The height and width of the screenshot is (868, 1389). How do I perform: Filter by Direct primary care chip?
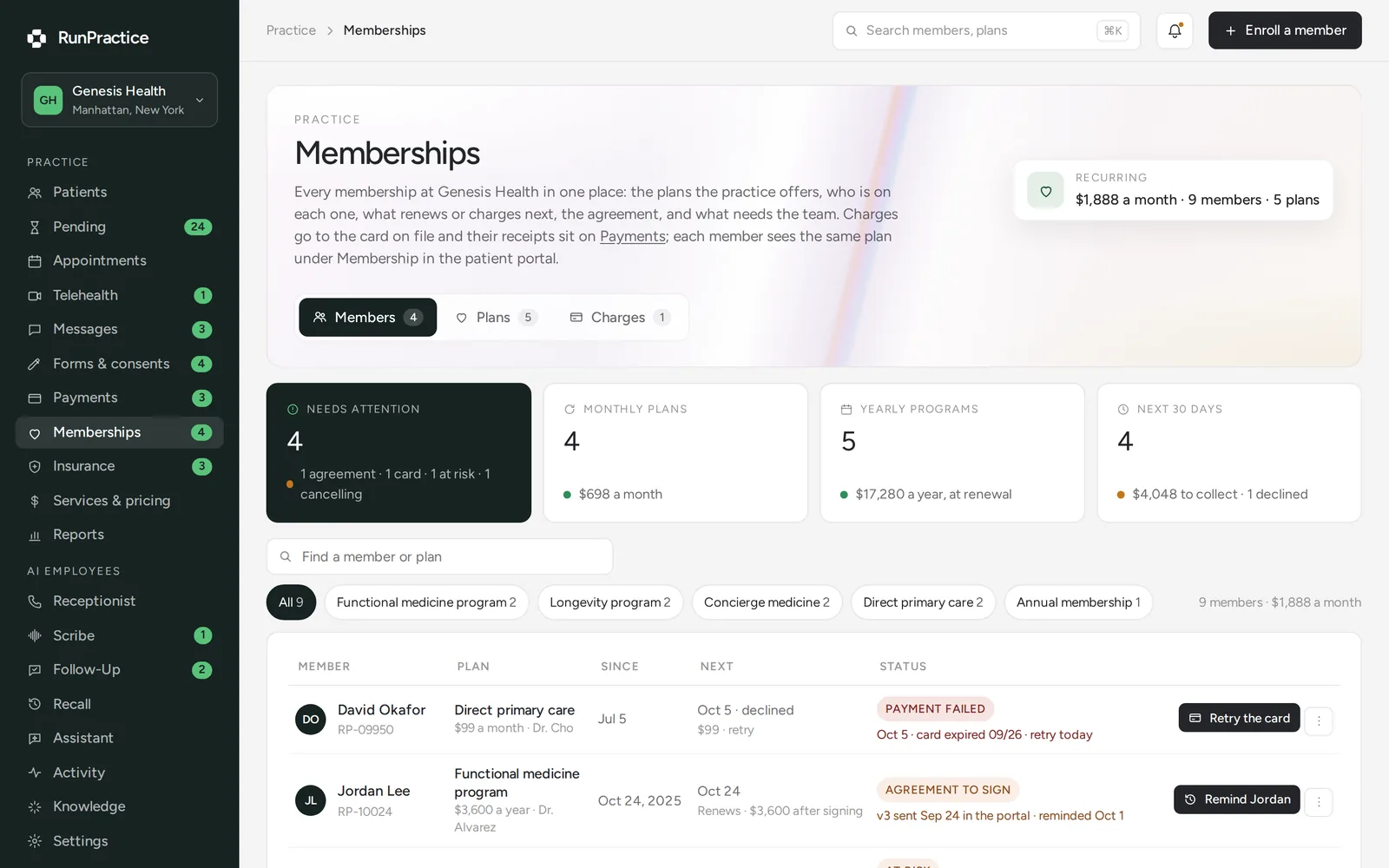(x=924, y=602)
